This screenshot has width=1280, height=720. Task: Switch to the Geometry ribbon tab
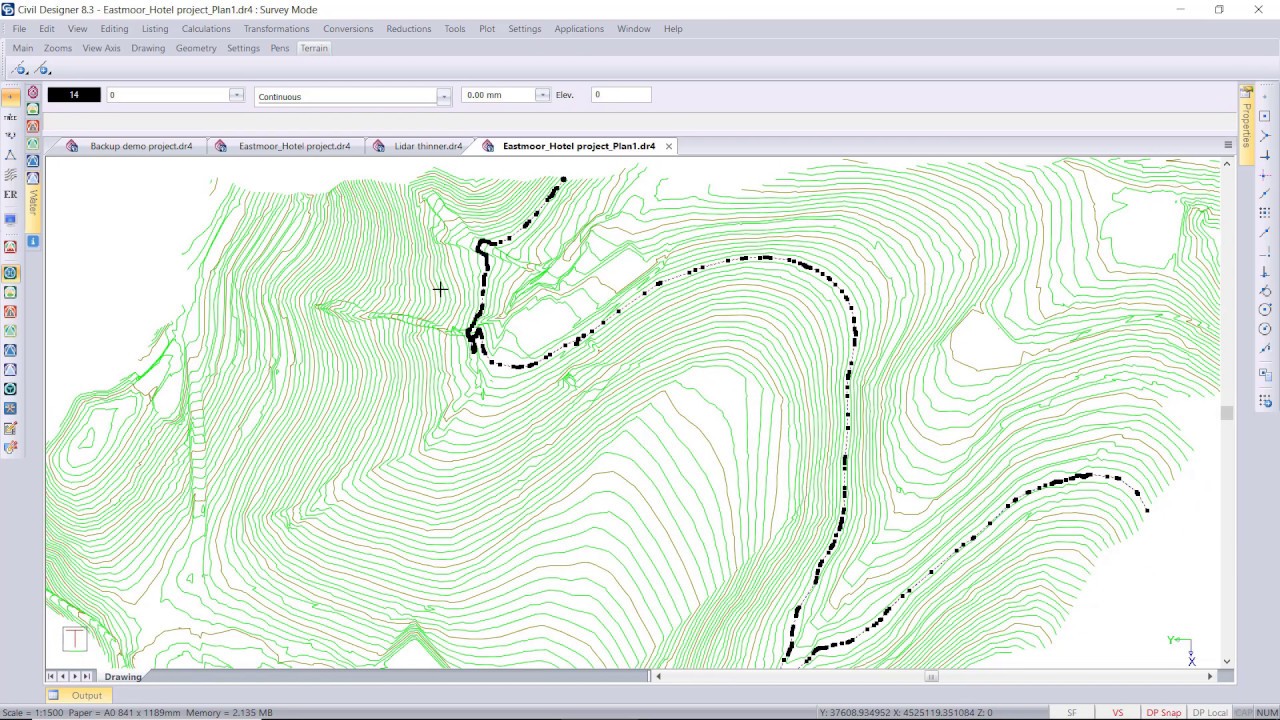(196, 48)
